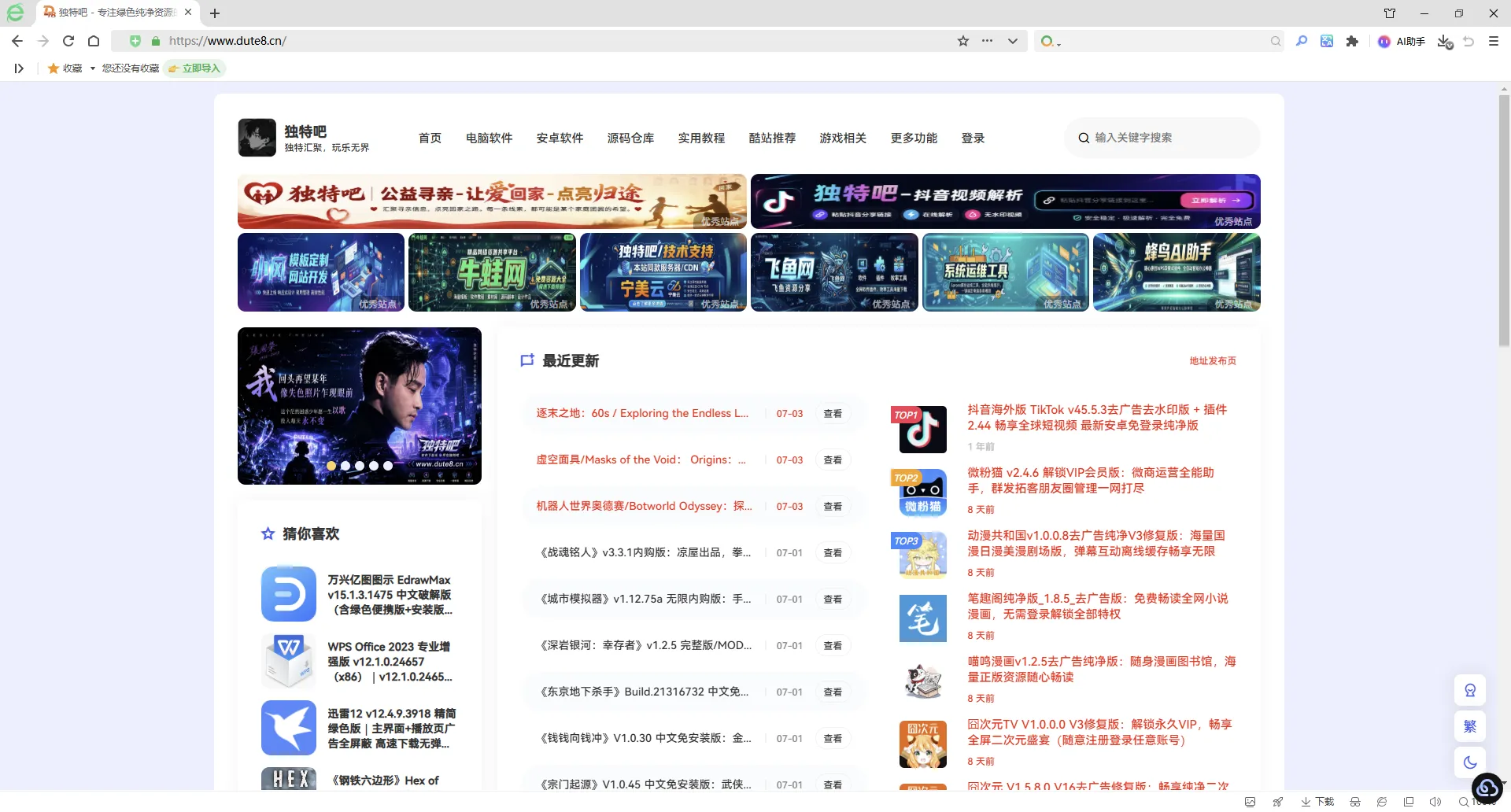
Task: Click 查看 for 战魂铭人 v3.3.1
Action: (x=833, y=553)
